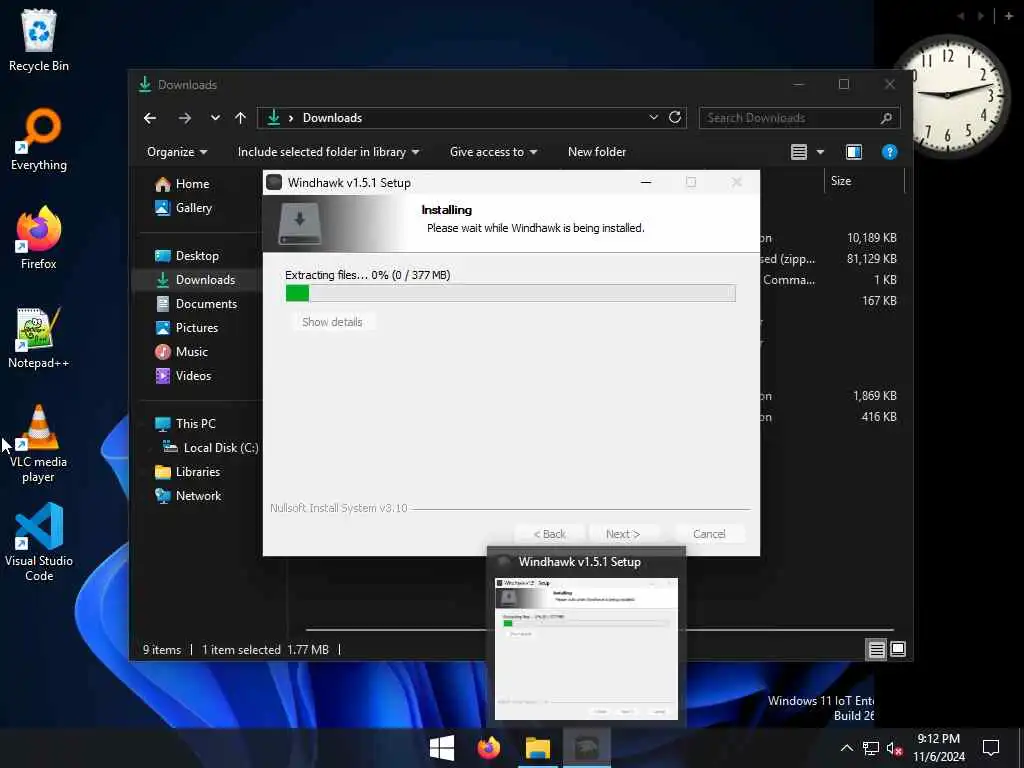Viewport: 1024px width, 768px height.
Task: Change view layout icon in explorer
Action: click(x=799, y=152)
